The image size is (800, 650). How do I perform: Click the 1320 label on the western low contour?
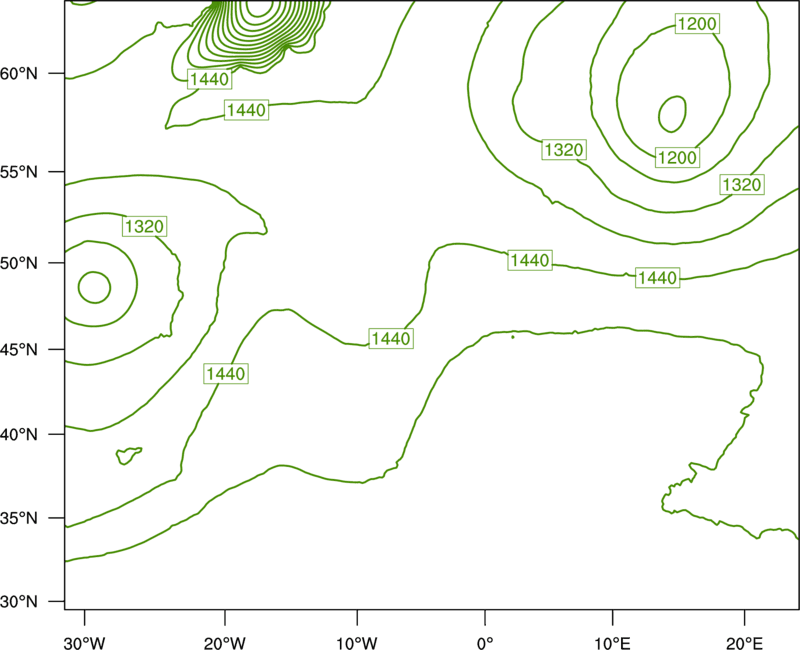(x=144, y=227)
